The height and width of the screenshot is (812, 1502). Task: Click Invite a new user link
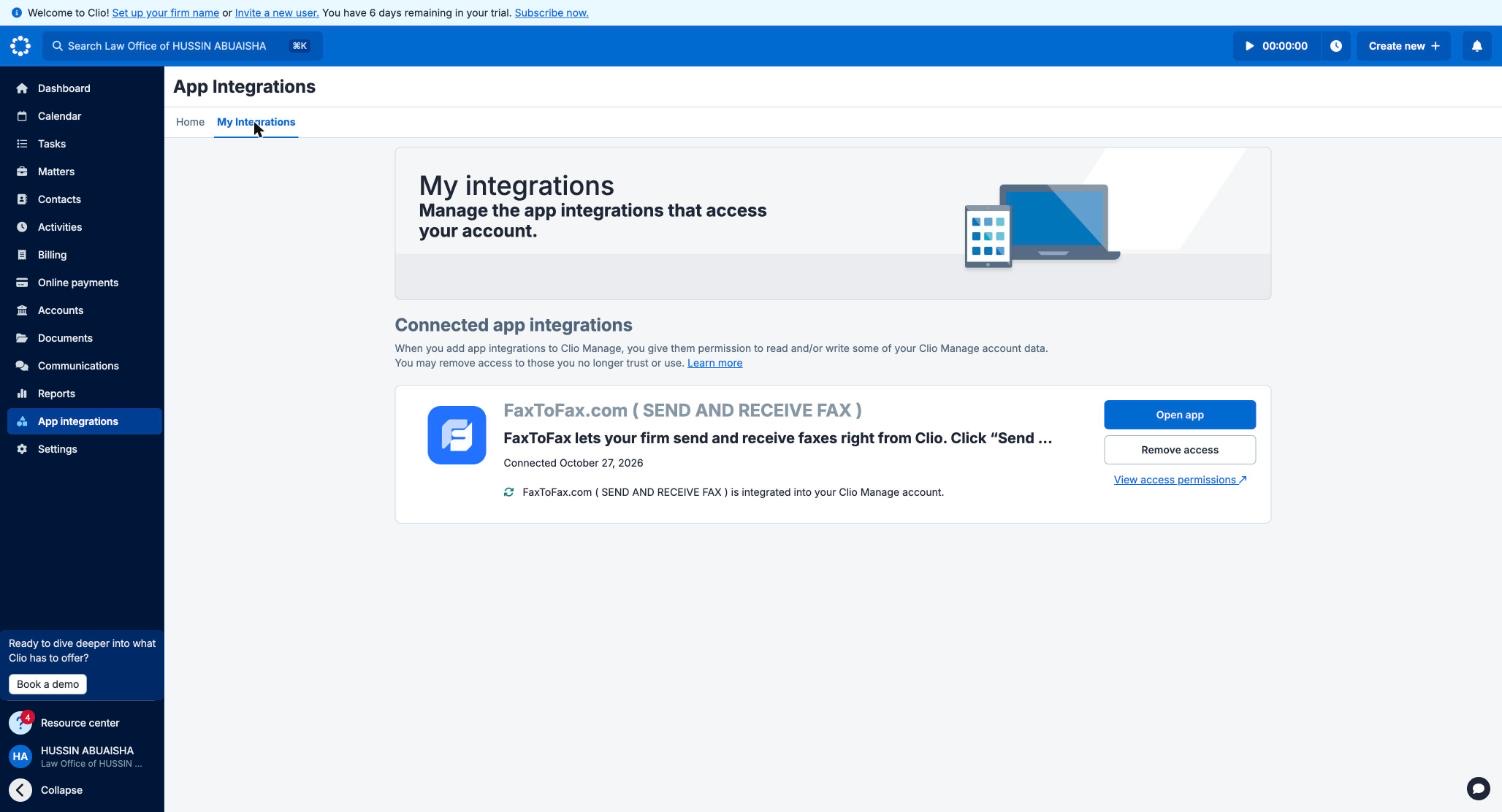(x=277, y=13)
